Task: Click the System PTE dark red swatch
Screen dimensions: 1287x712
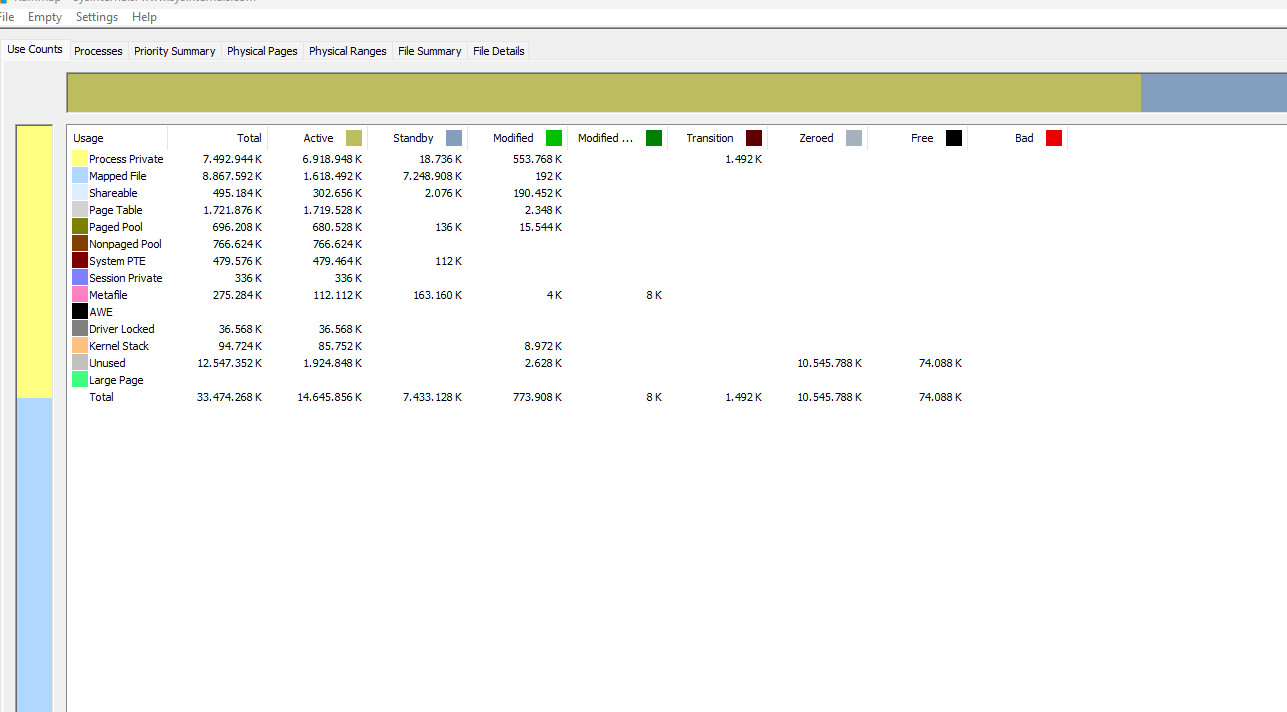Action: pos(80,261)
